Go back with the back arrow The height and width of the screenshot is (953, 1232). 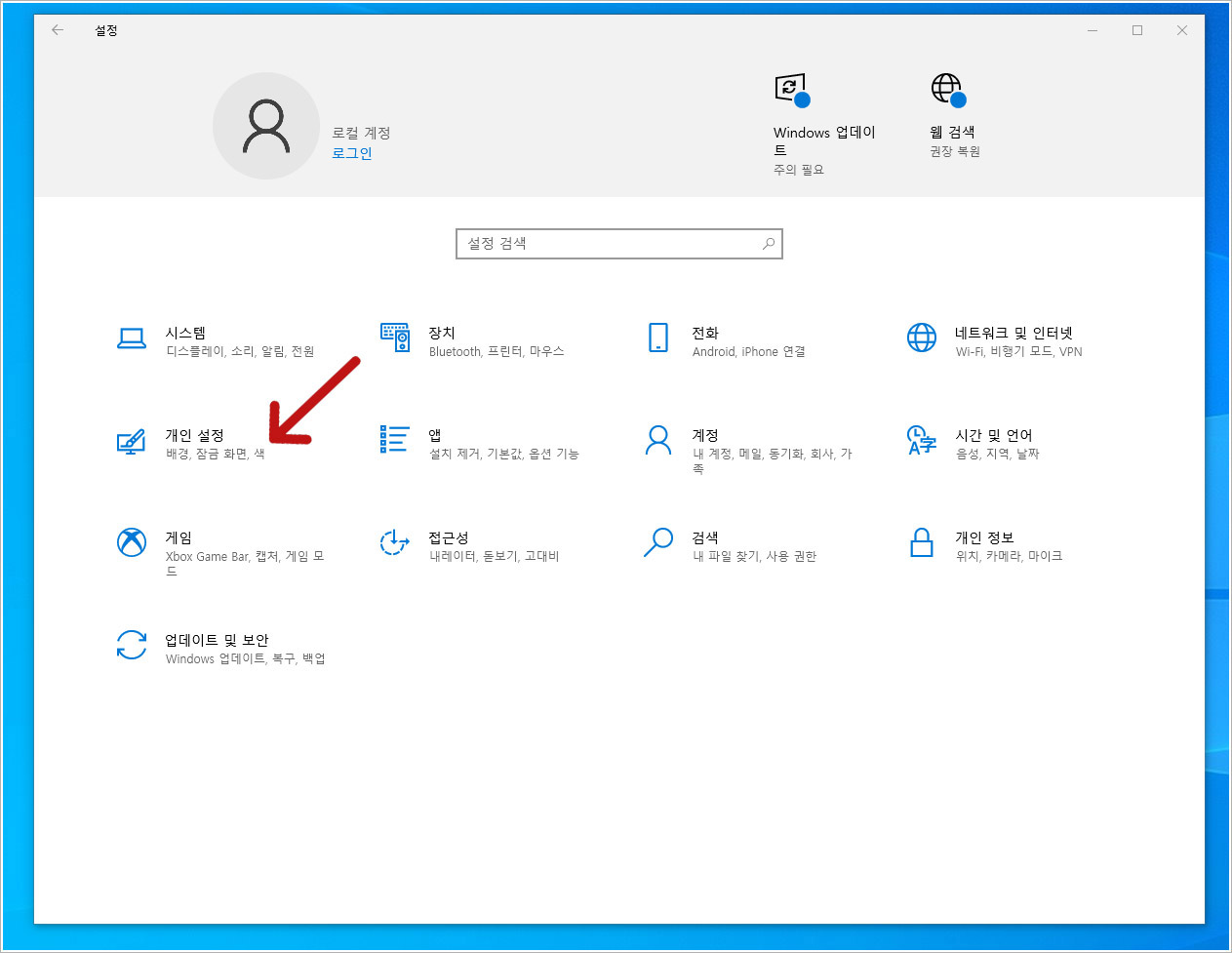coord(58,30)
